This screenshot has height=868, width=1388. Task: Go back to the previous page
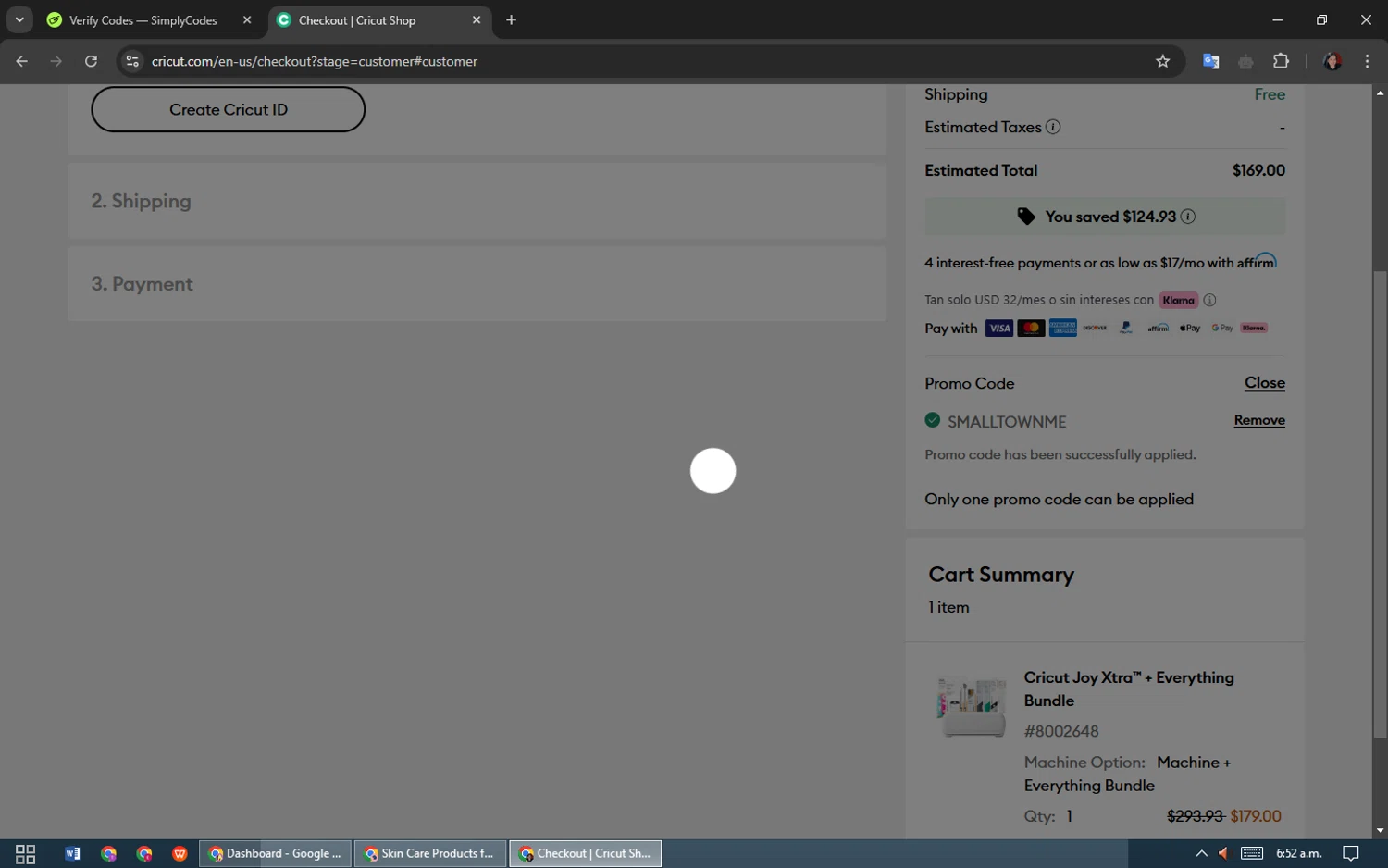pos(22,61)
